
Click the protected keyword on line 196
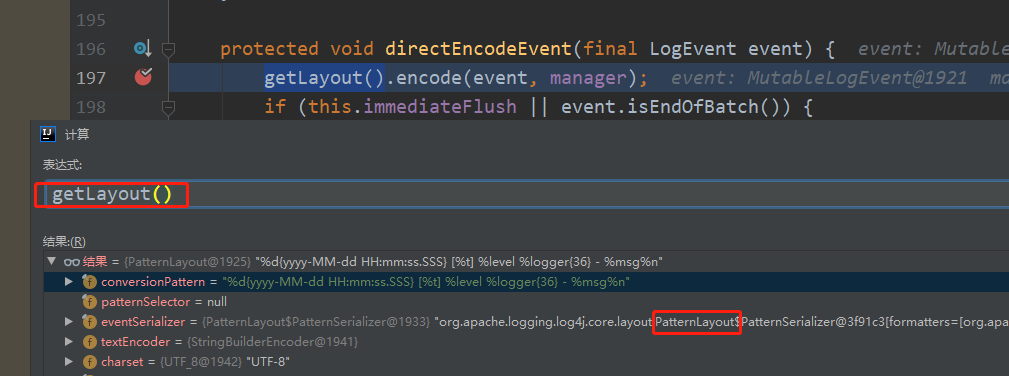(x=269, y=49)
